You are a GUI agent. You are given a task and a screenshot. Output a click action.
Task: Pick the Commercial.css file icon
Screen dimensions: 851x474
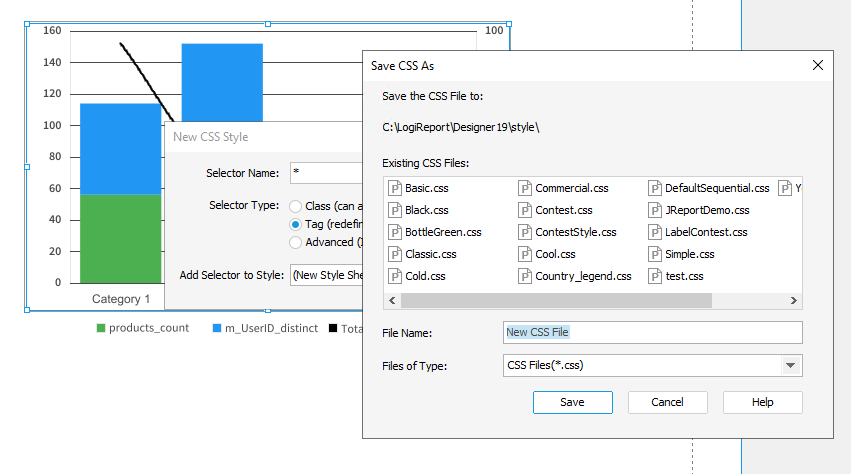(x=525, y=188)
